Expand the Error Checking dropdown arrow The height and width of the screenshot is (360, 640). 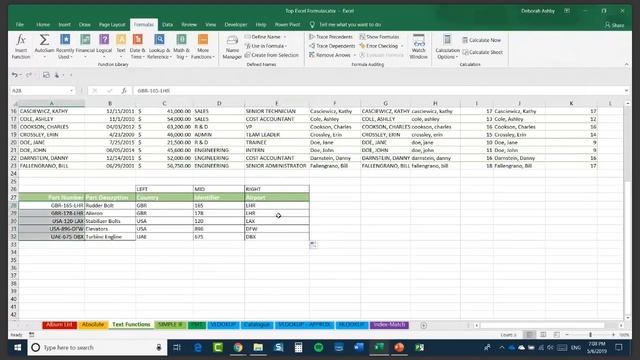pyautogui.click(x=402, y=46)
